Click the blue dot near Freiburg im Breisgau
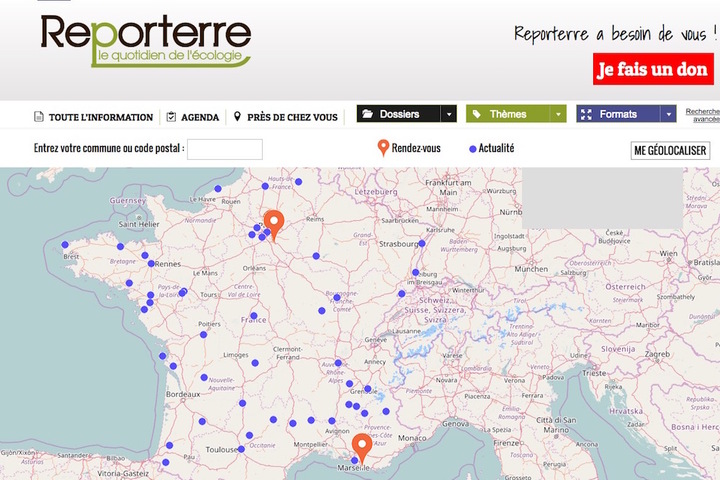This screenshot has width=720, height=480. [416, 272]
